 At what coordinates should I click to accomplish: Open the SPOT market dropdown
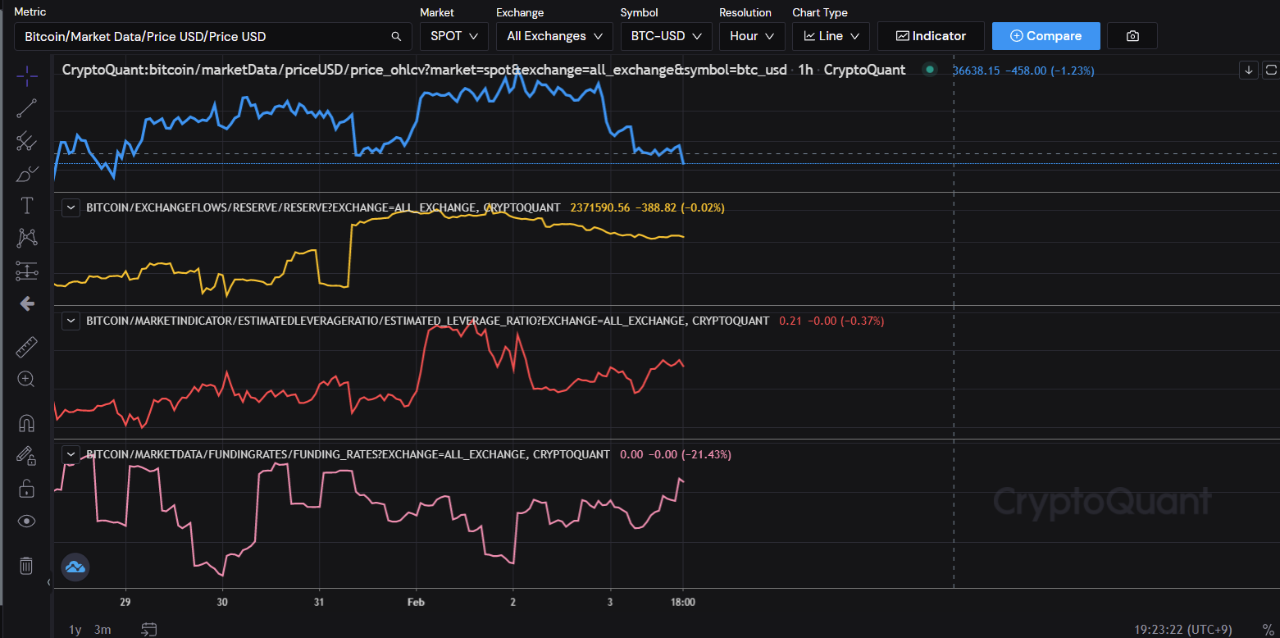[453, 35]
